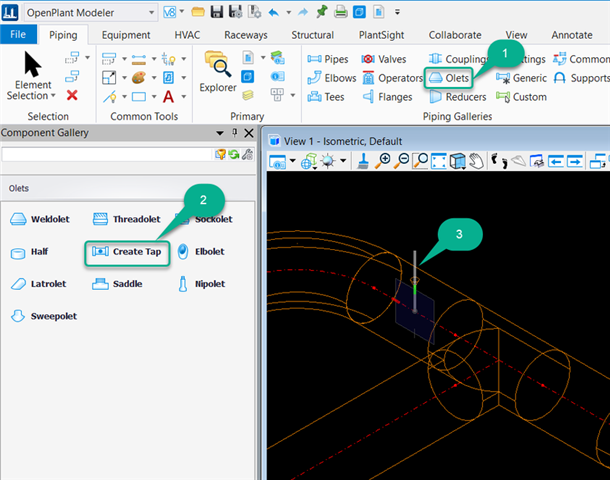Switch to the Equipment ribbon tab
The width and height of the screenshot is (610, 480).
pyautogui.click(x=125, y=34)
